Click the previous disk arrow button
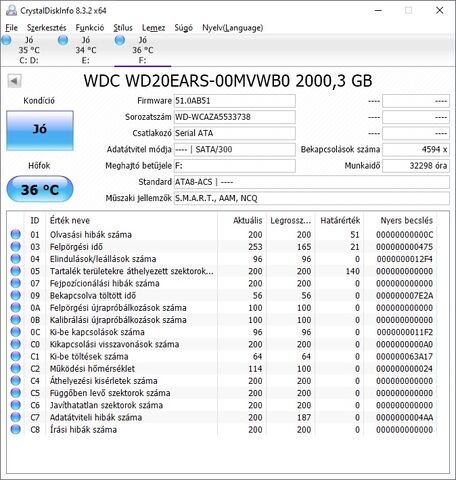This screenshot has width=456, height=480. click(x=14, y=81)
